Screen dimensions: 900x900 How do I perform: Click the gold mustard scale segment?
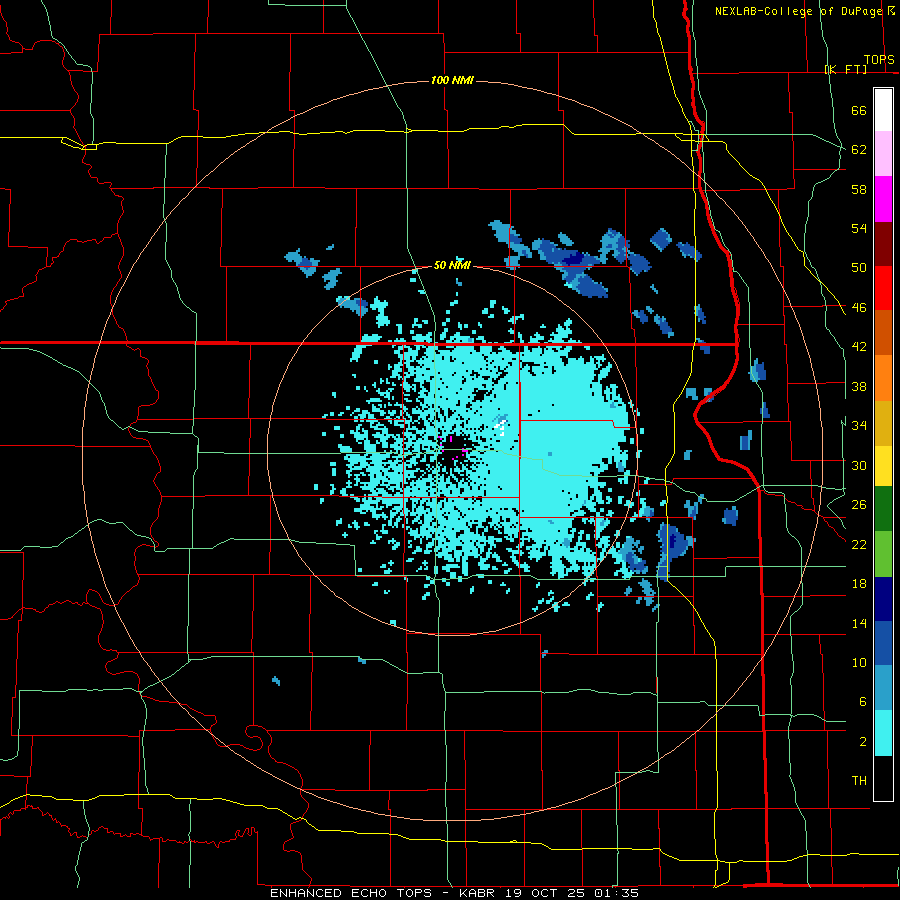883,423
